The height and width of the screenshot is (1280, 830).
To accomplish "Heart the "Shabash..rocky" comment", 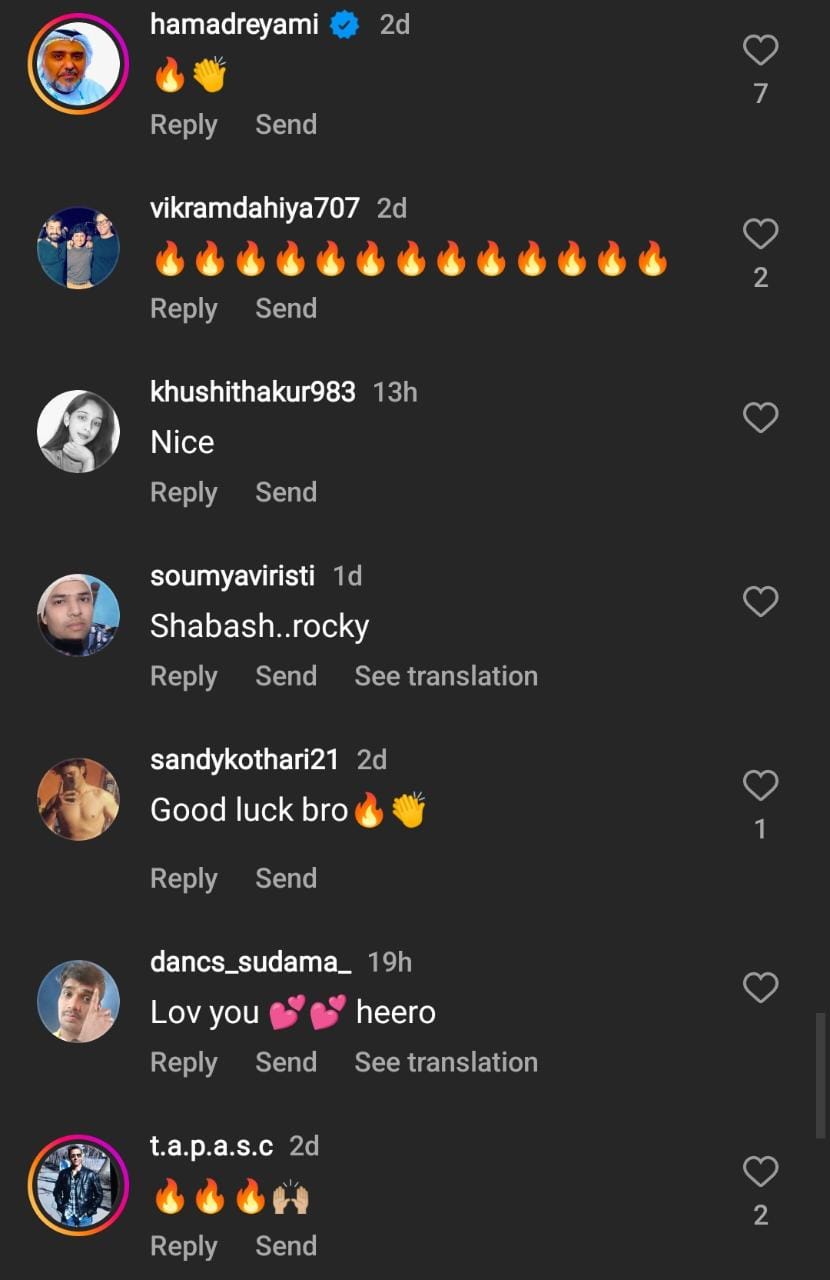I will [x=760, y=602].
